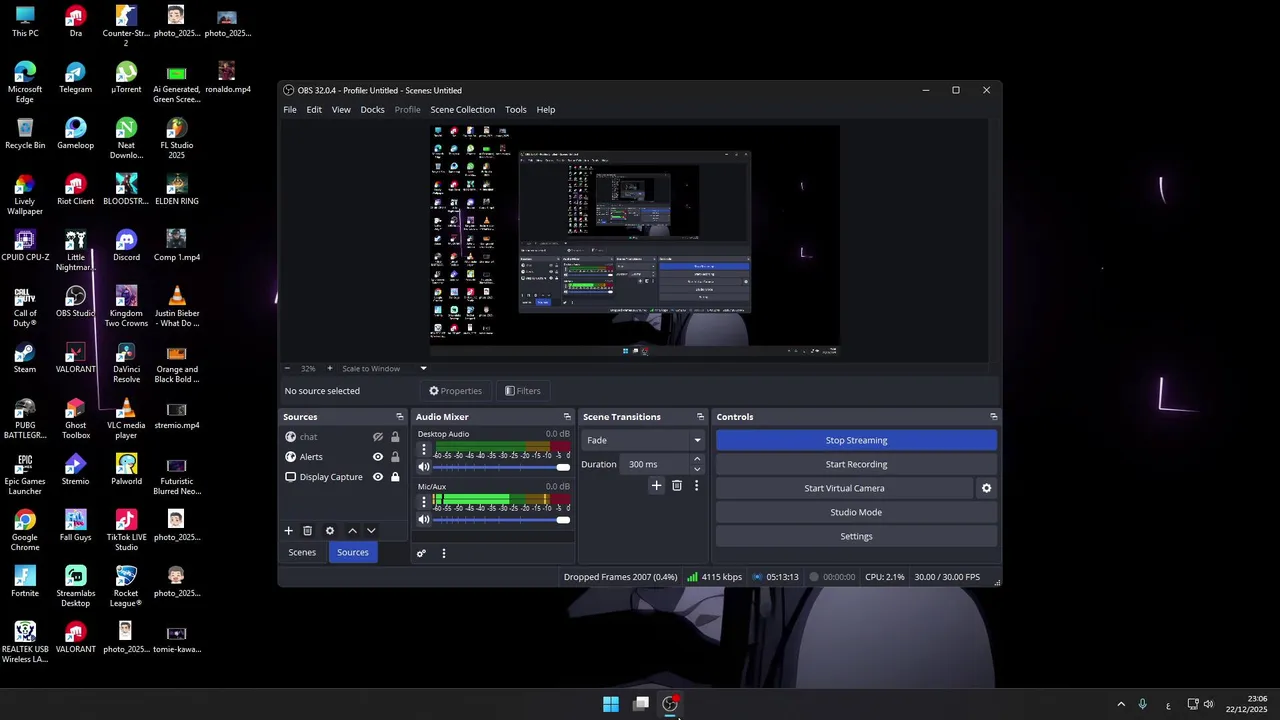The width and height of the screenshot is (1280, 720).
Task: Mute the Mic/Aux speaker icon
Action: click(x=424, y=519)
